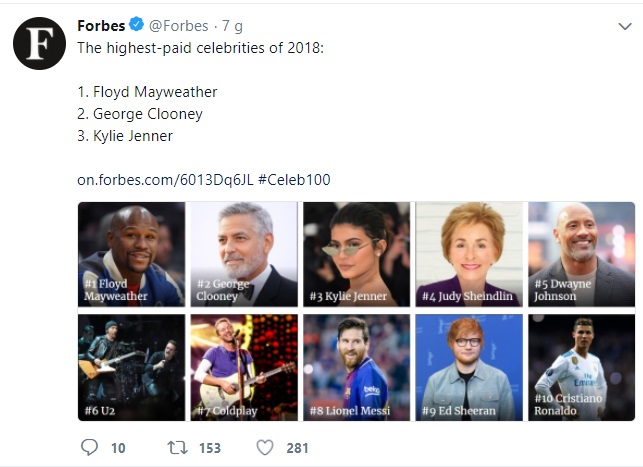
Task: Click the blue verified badge icon
Action: point(137,25)
